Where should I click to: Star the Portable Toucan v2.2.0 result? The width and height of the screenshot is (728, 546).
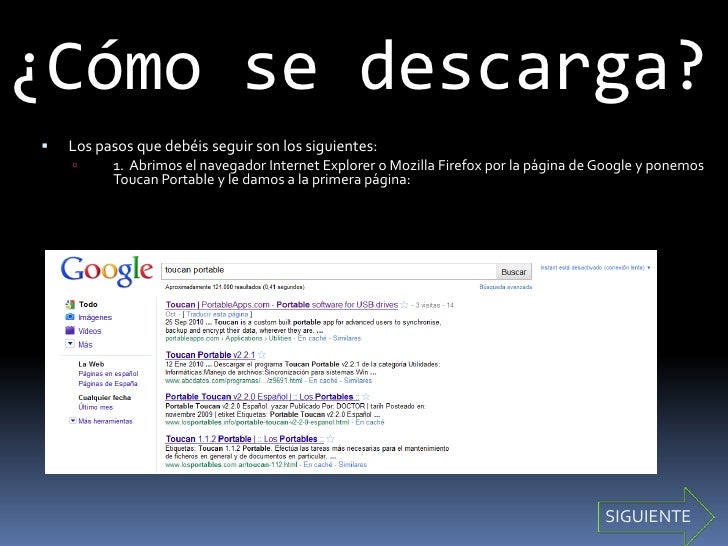point(366,396)
